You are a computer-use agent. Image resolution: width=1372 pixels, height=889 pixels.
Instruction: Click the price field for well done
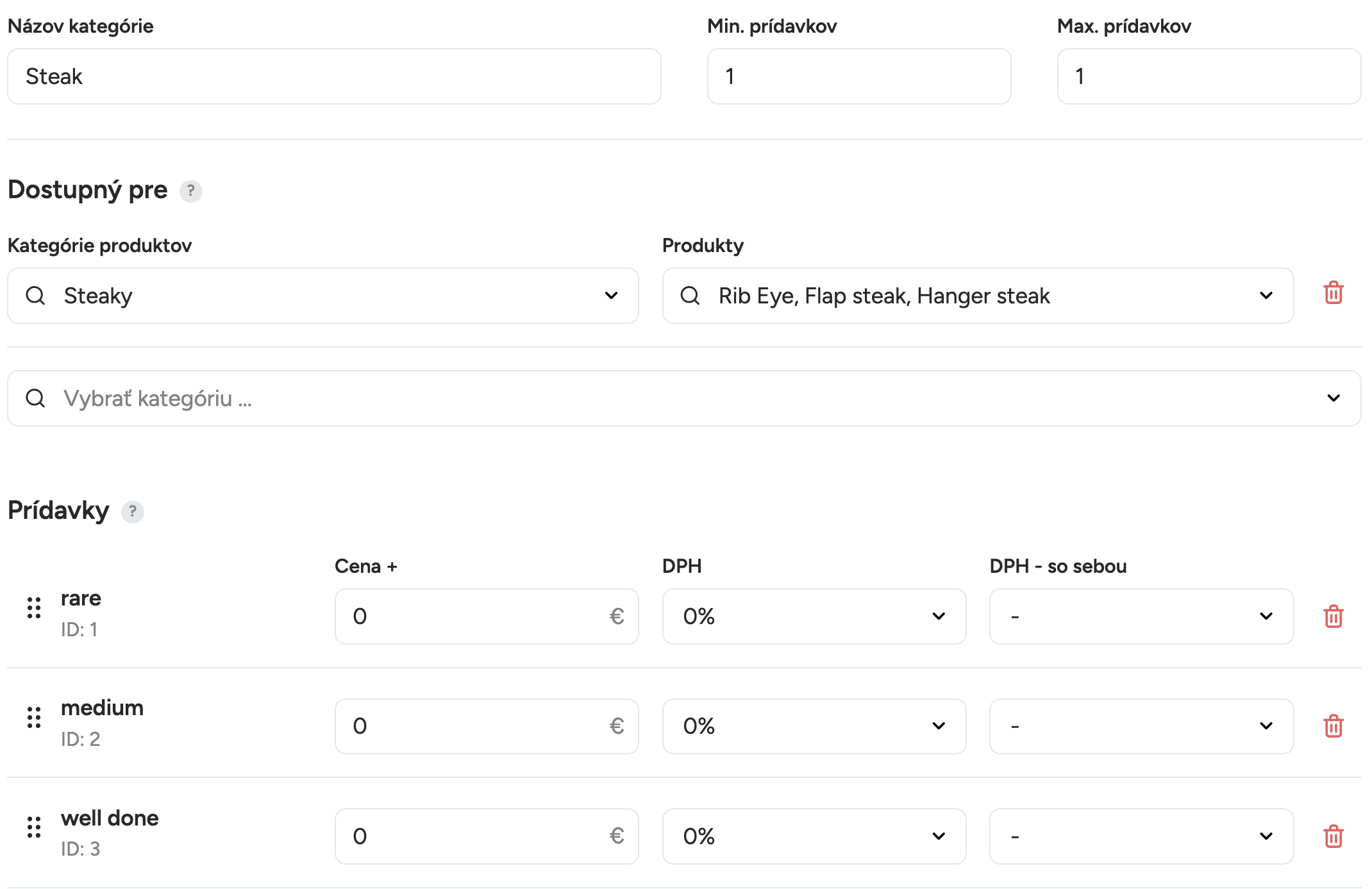(x=487, y=836)
